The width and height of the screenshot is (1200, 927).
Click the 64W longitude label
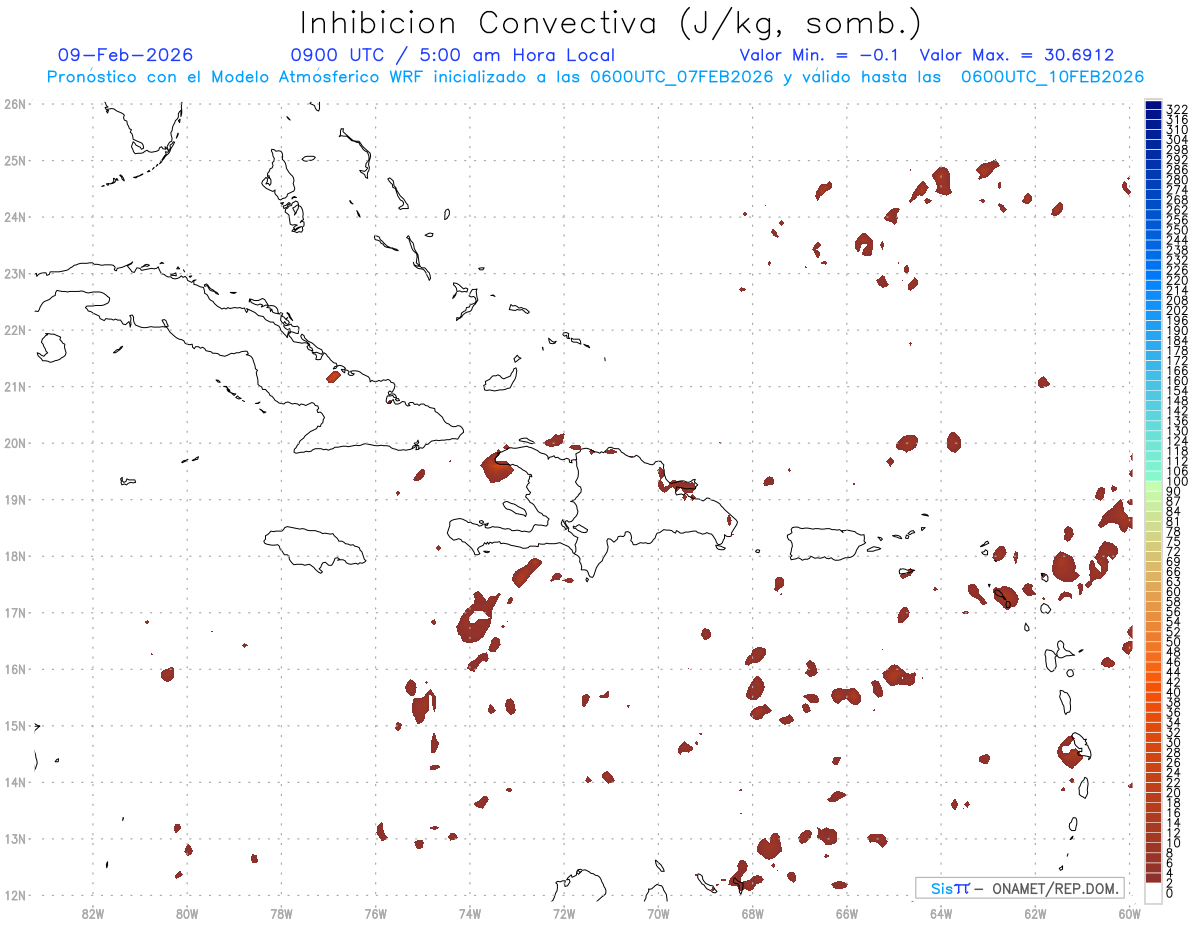coord(941,913)
